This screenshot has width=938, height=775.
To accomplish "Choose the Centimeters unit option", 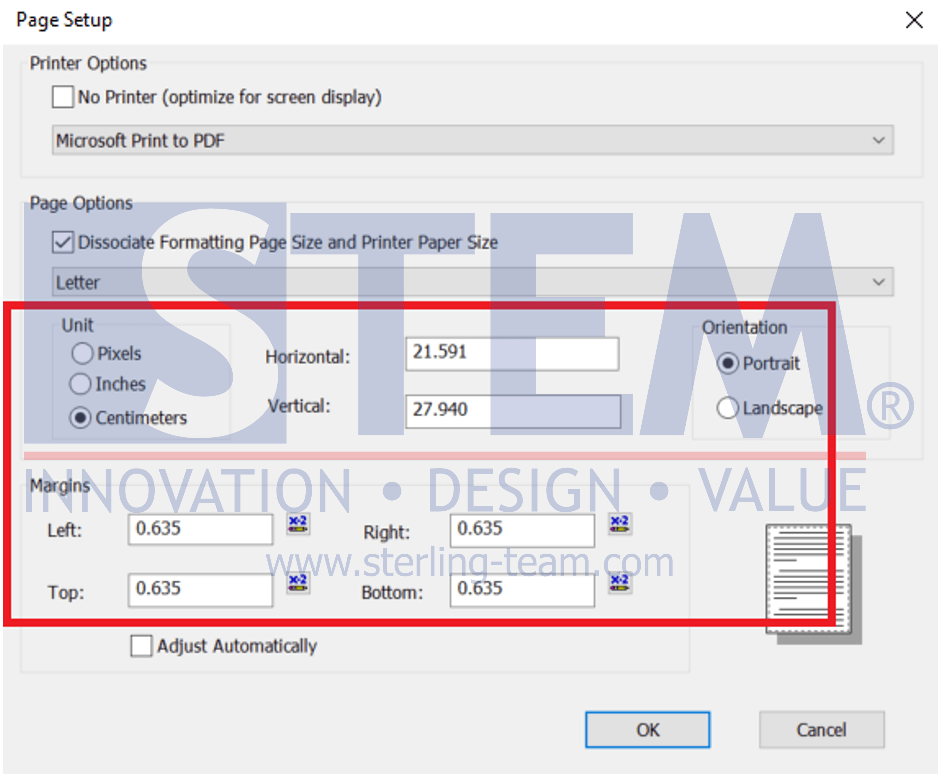I will (x=82, y=418).
